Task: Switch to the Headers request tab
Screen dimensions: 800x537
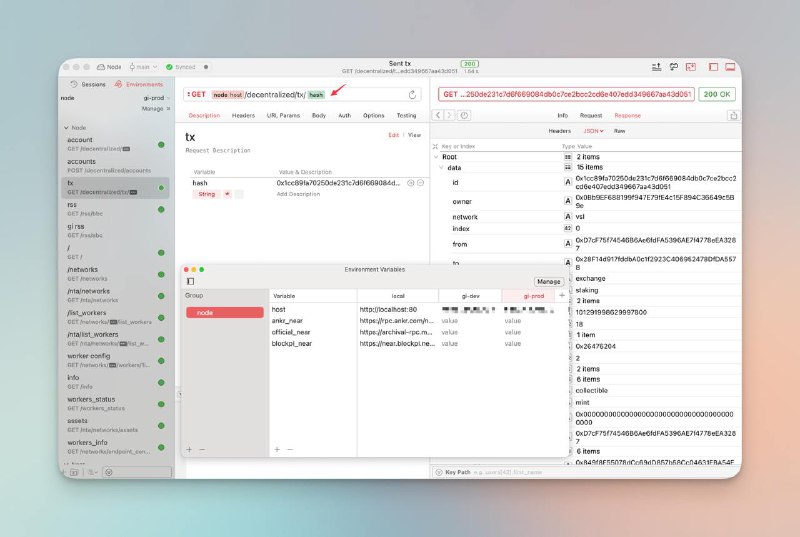Action: [243, 115]
